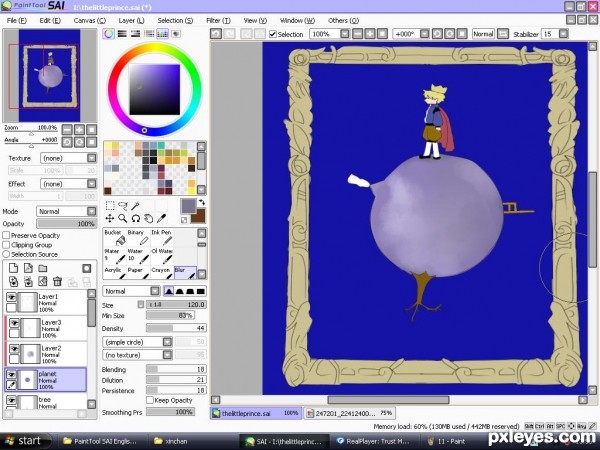
Task: Enable Keep Opacity checkbox
Action: point(150,400)
